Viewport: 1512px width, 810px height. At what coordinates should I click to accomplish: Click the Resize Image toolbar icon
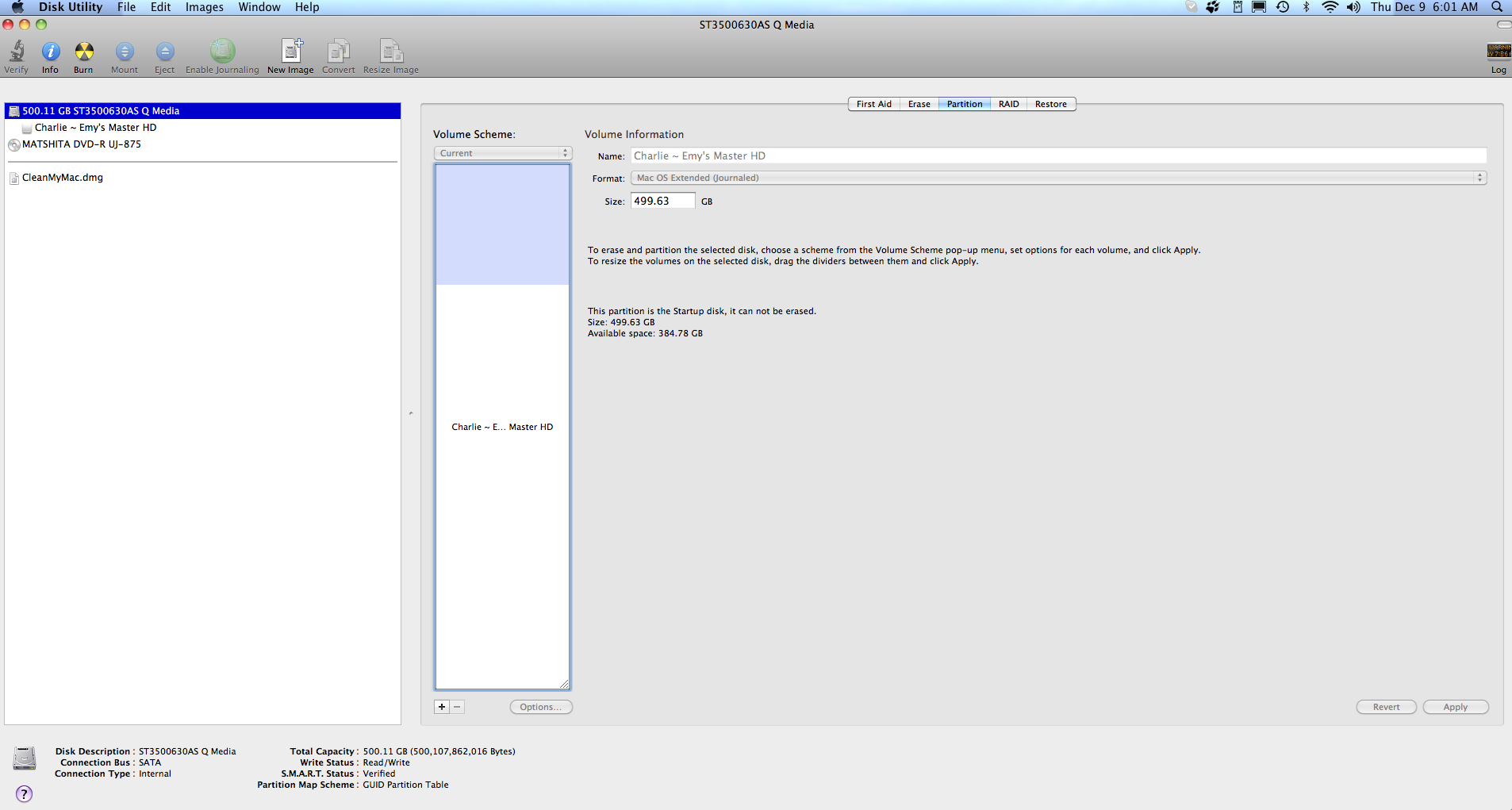pyautogui.click(x=391, y=56)
